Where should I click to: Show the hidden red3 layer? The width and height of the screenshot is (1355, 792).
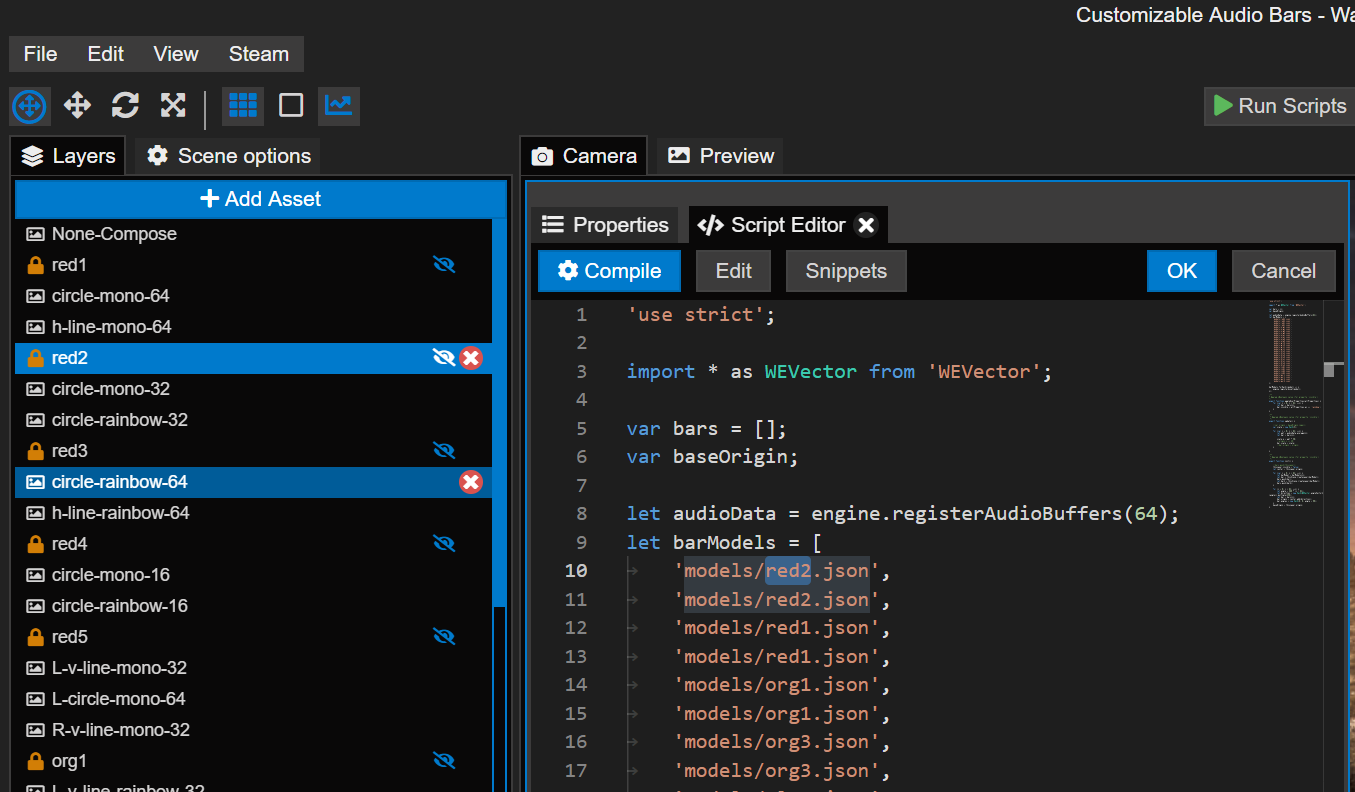(444, 451)
